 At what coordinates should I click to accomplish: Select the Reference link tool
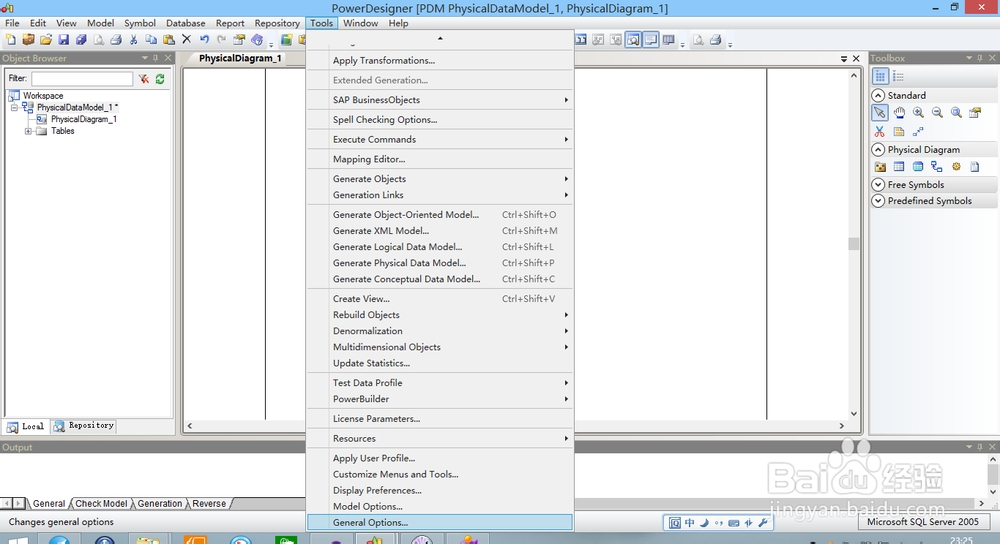click(936, 167)
